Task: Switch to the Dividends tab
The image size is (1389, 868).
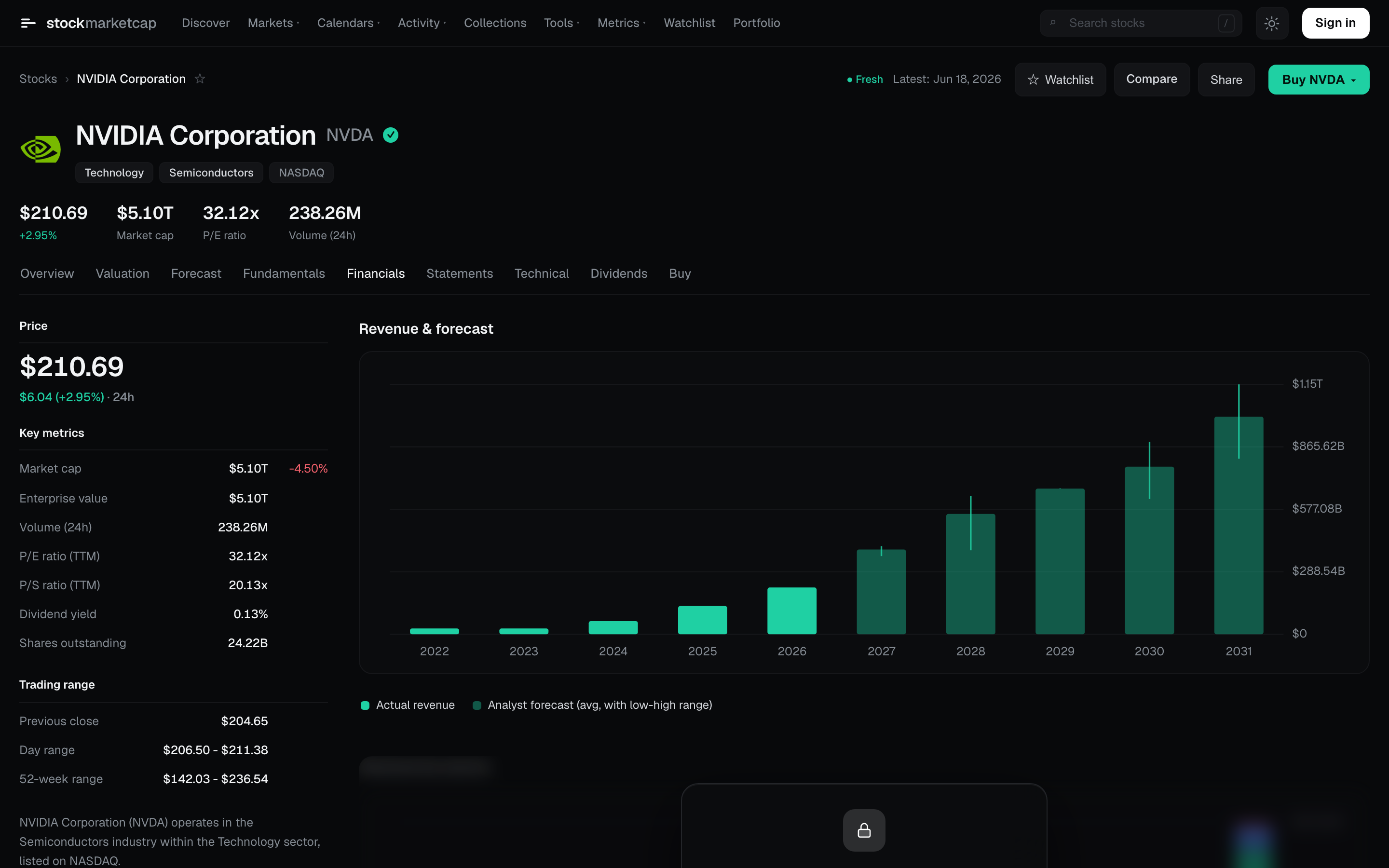Action: pos(619,274)
